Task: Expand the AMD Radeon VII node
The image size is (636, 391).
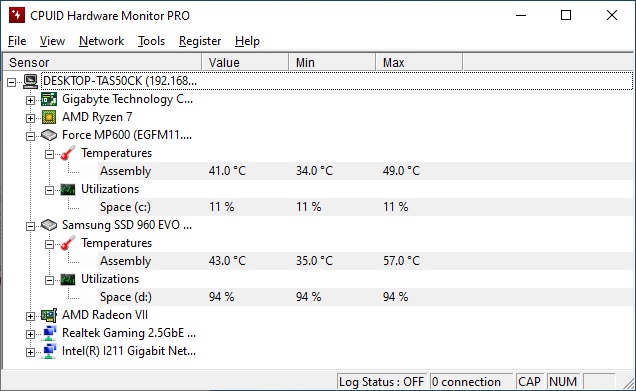Action: 30,316
